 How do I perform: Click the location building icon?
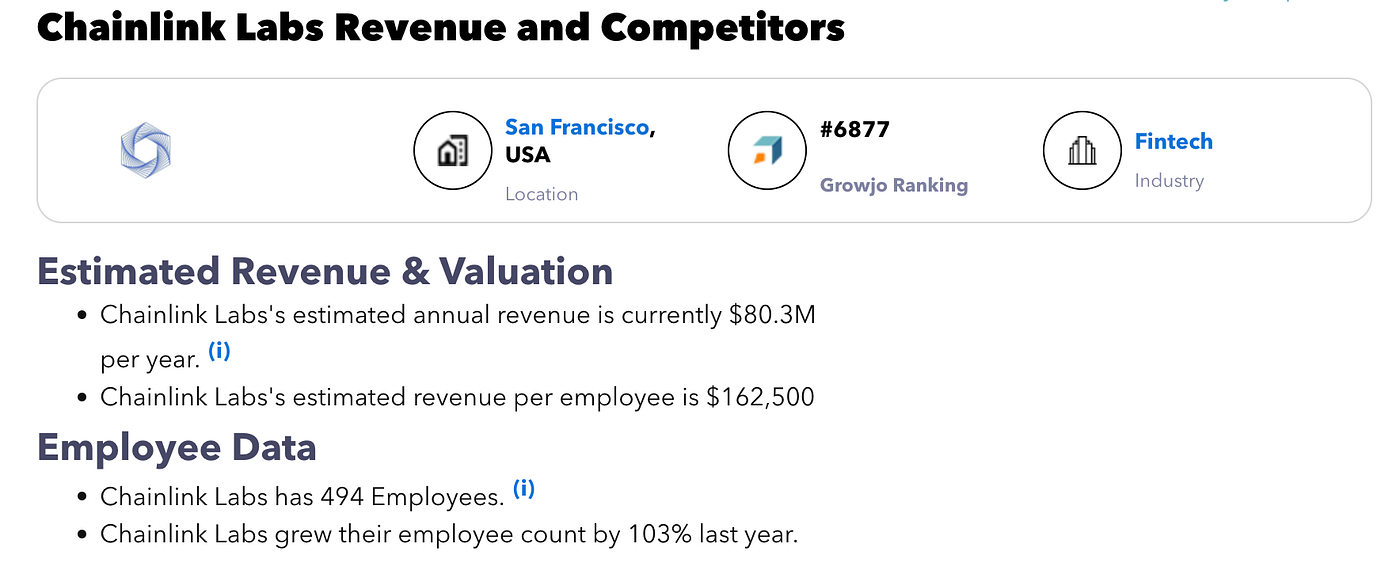coord(453,151)
